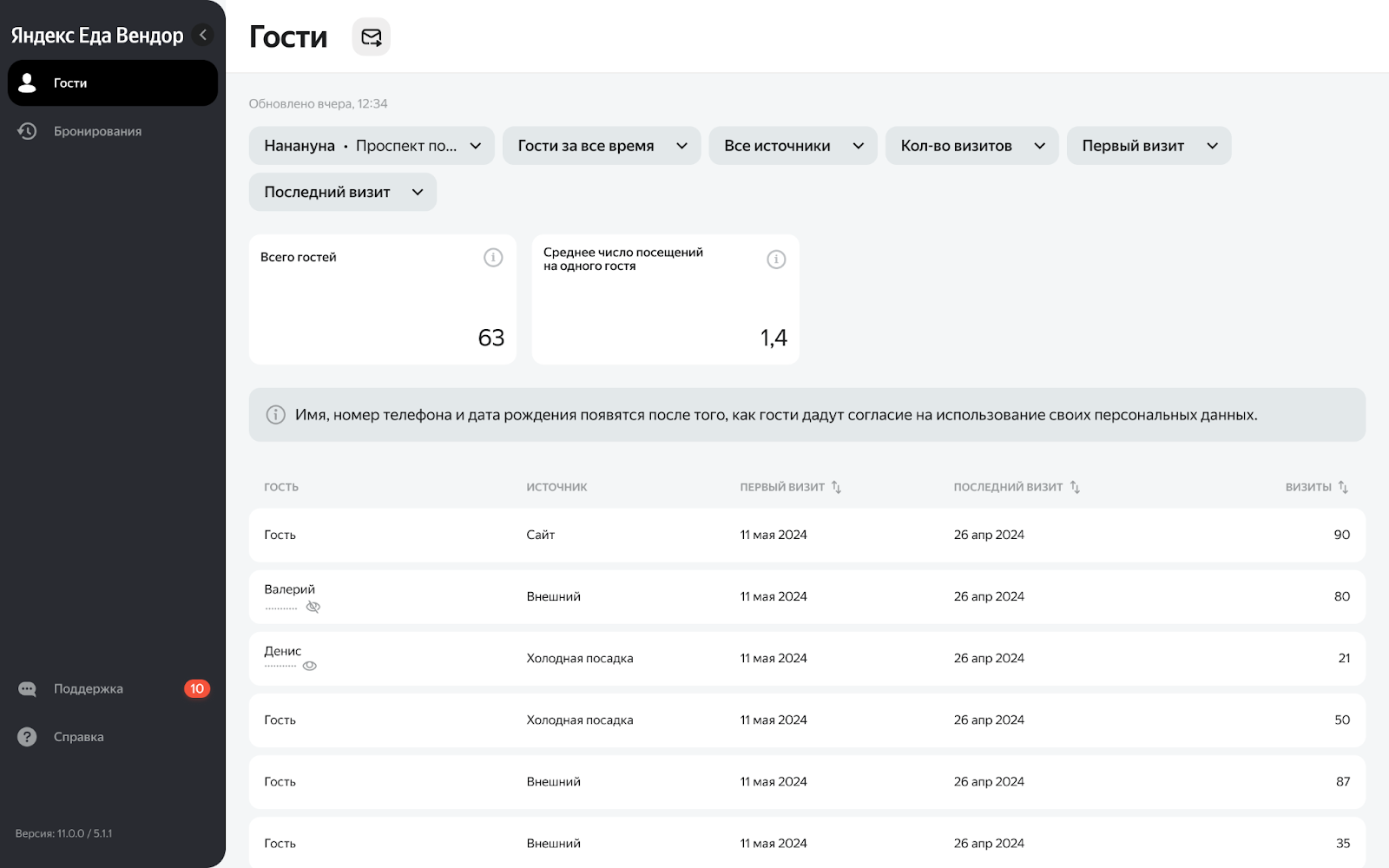This screenshot has height=868, width=1389.
Task: Go to Бронирования in sidebar
Action: pos(97,131)
